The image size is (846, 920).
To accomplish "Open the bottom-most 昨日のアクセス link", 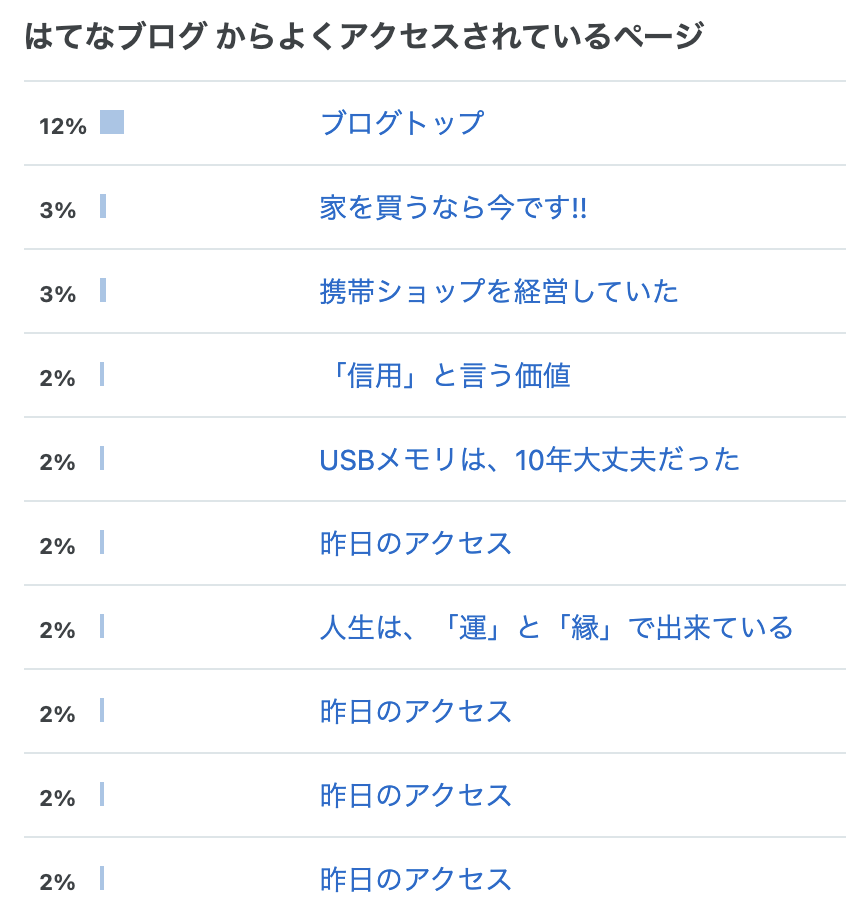I will pyautogui.click(x=415, y=879).
